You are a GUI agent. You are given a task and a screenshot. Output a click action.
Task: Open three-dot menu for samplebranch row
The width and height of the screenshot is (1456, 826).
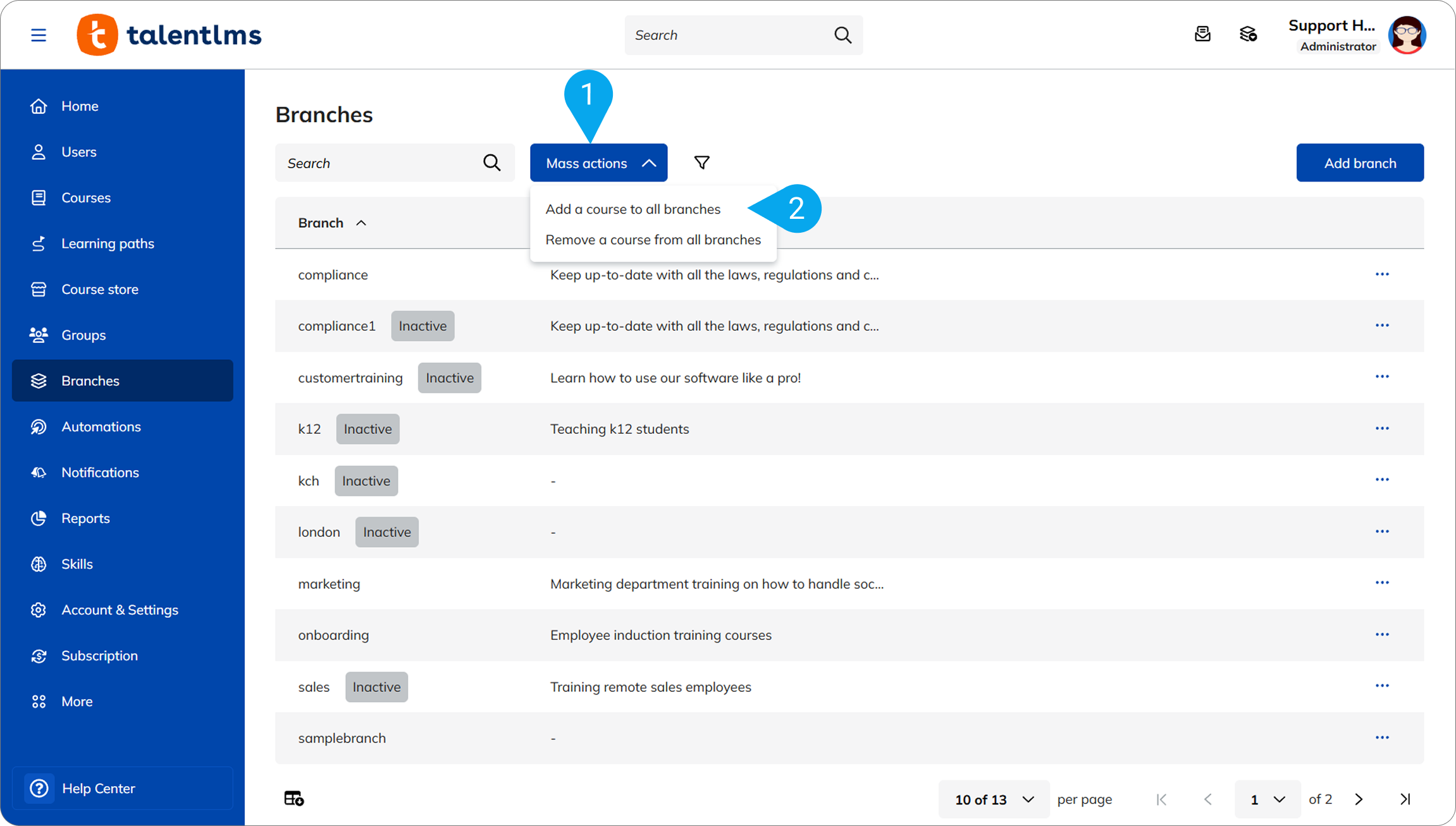(1382, 737)
